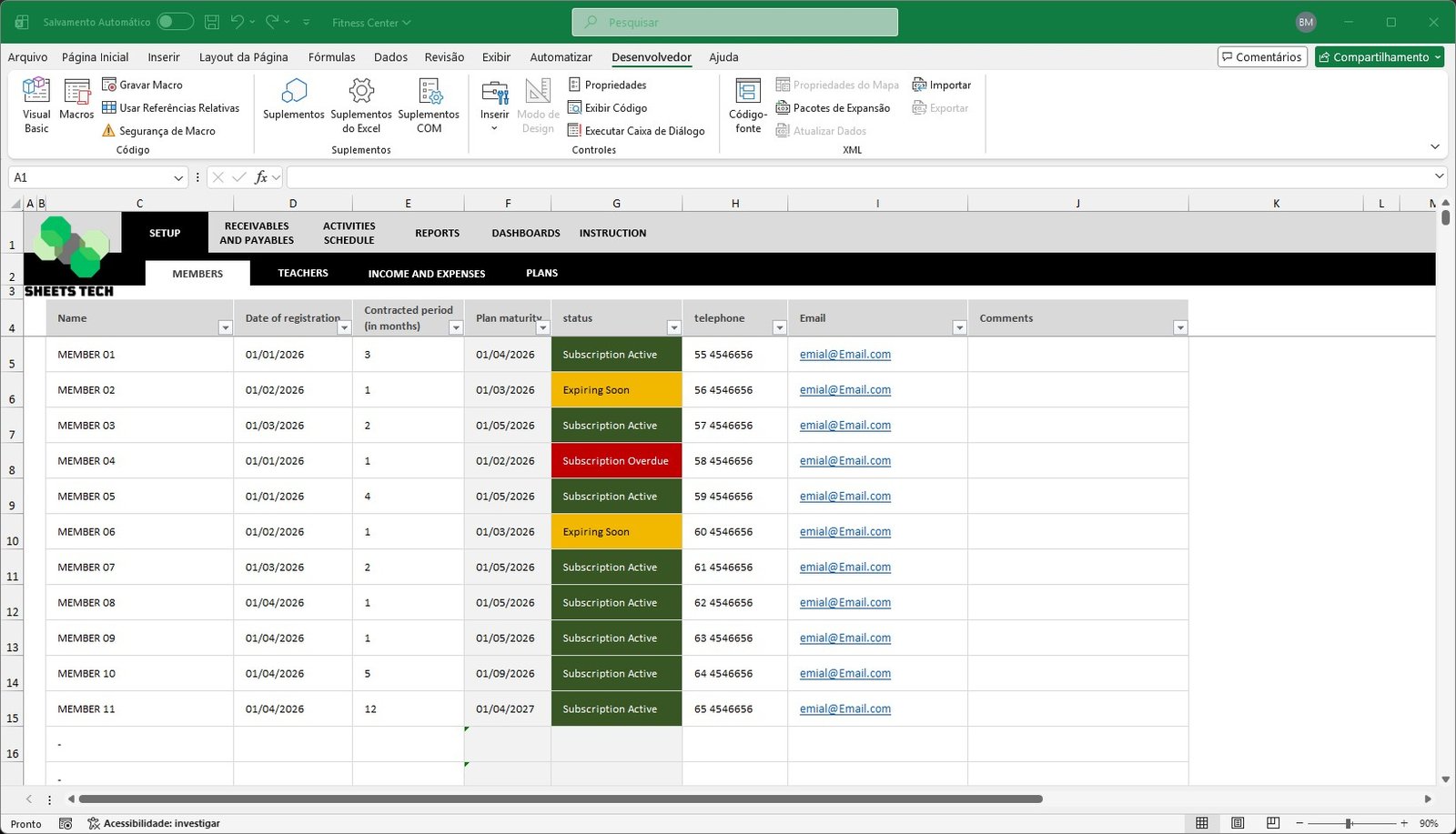Open the Fórmulas ribbon tab
This screenshot has width=1456, height=834.
pyautogui.click(x=331, y=57)
